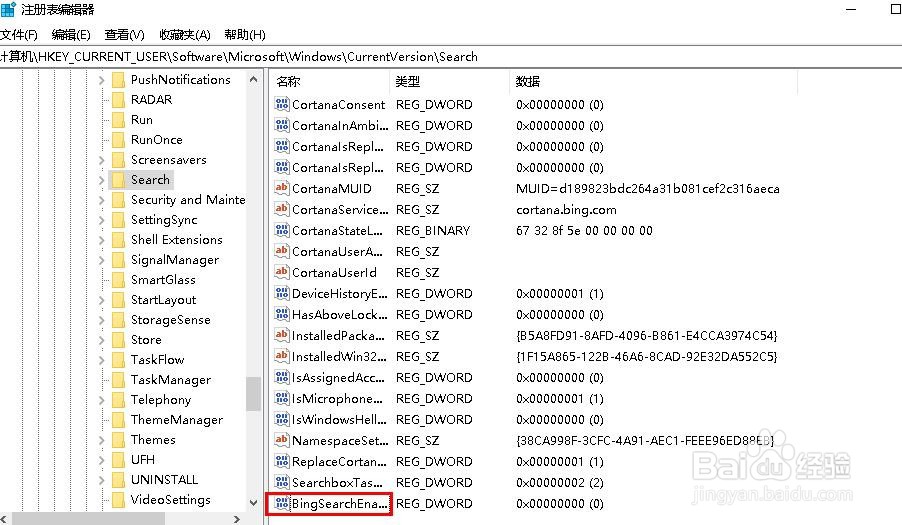Screen dimensions: 902x525
Task: Select the RunOnce key in tree
Action: [156, 140]
